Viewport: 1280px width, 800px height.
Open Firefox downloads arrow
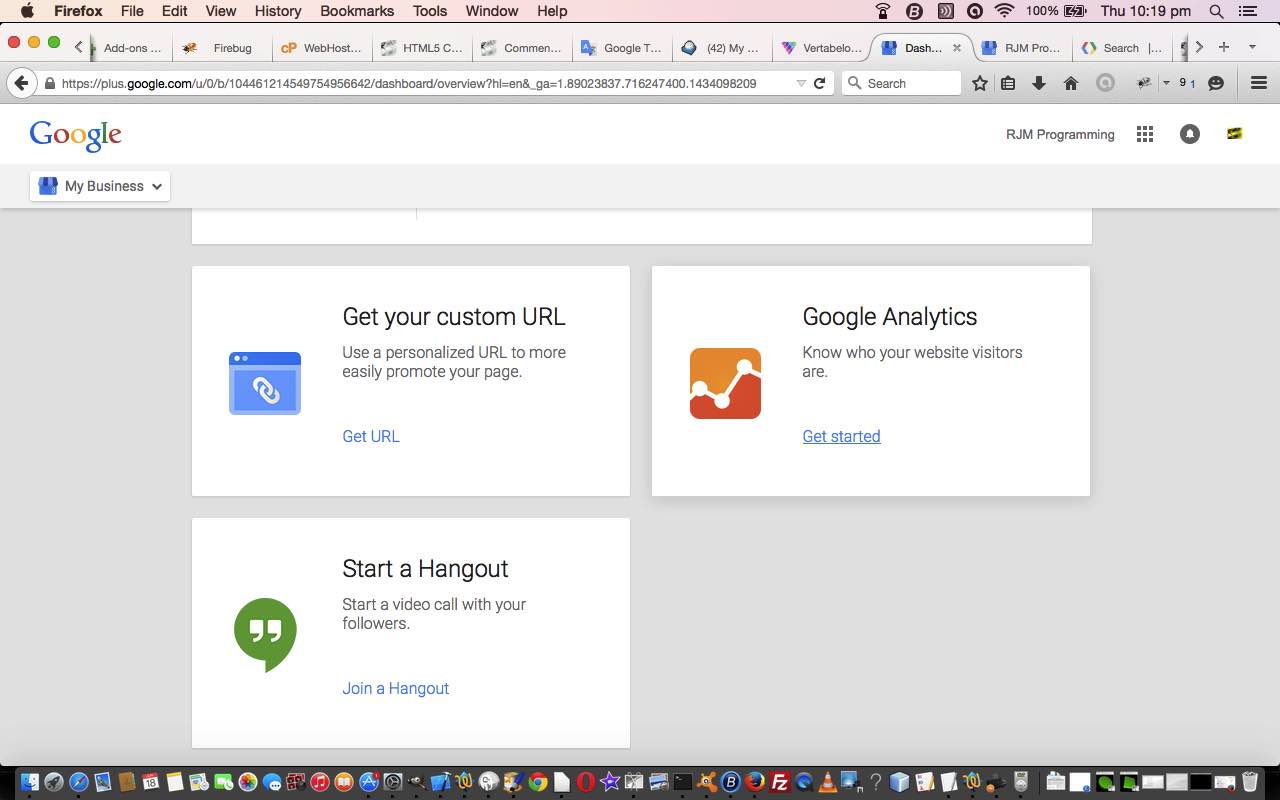coord(1039,83)
